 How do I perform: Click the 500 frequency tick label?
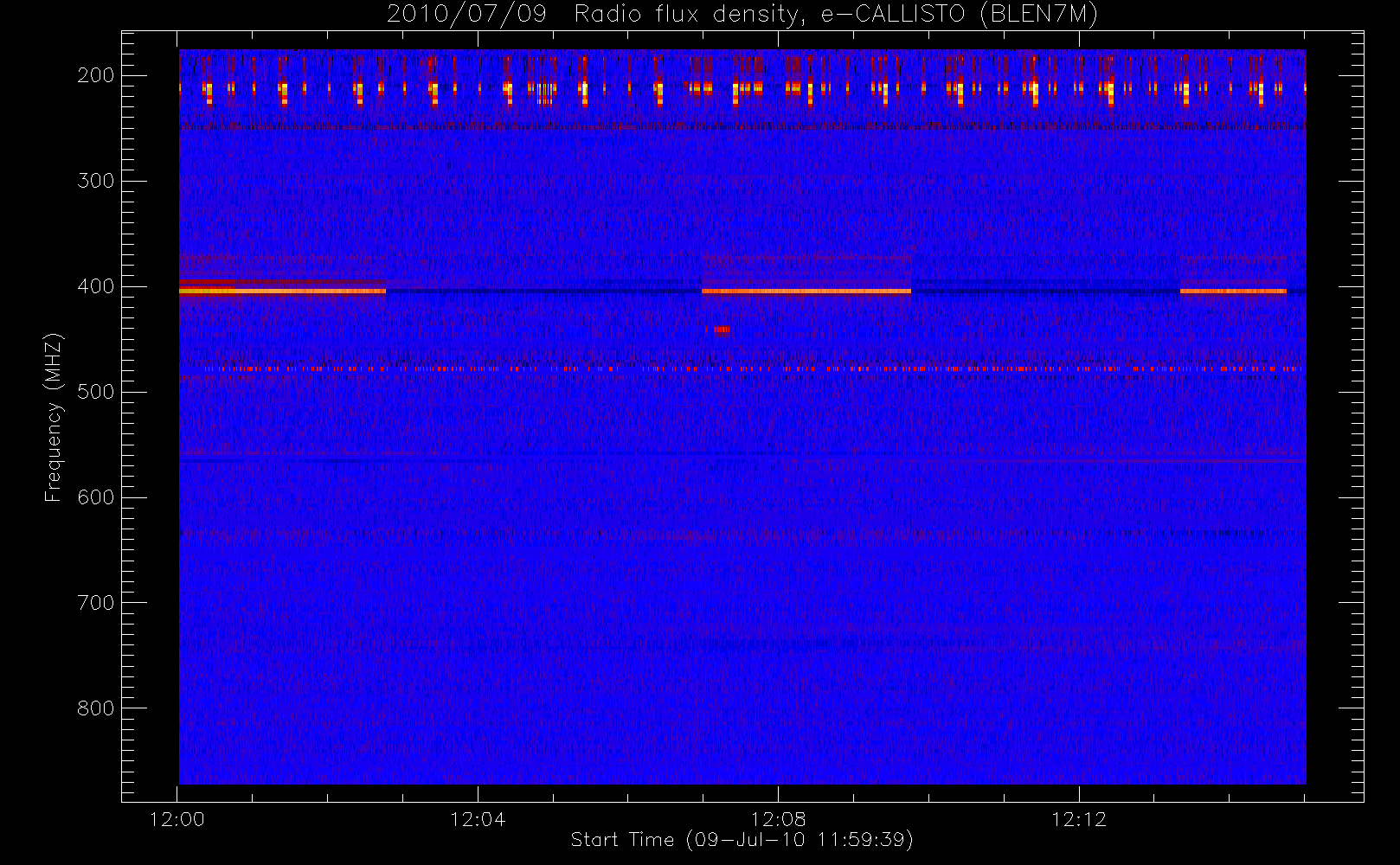96,392
